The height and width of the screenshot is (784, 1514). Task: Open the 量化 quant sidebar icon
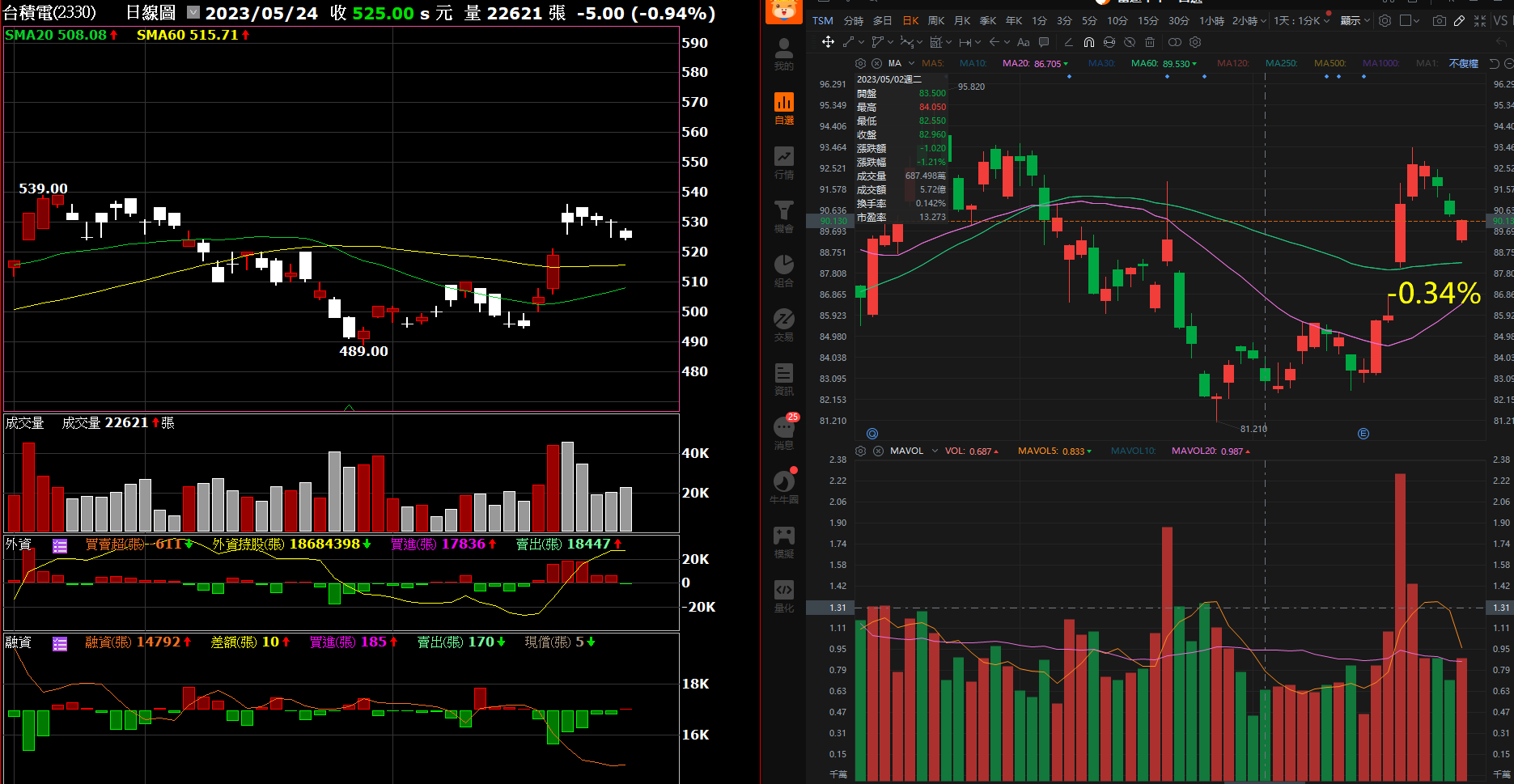click(784, 596)
